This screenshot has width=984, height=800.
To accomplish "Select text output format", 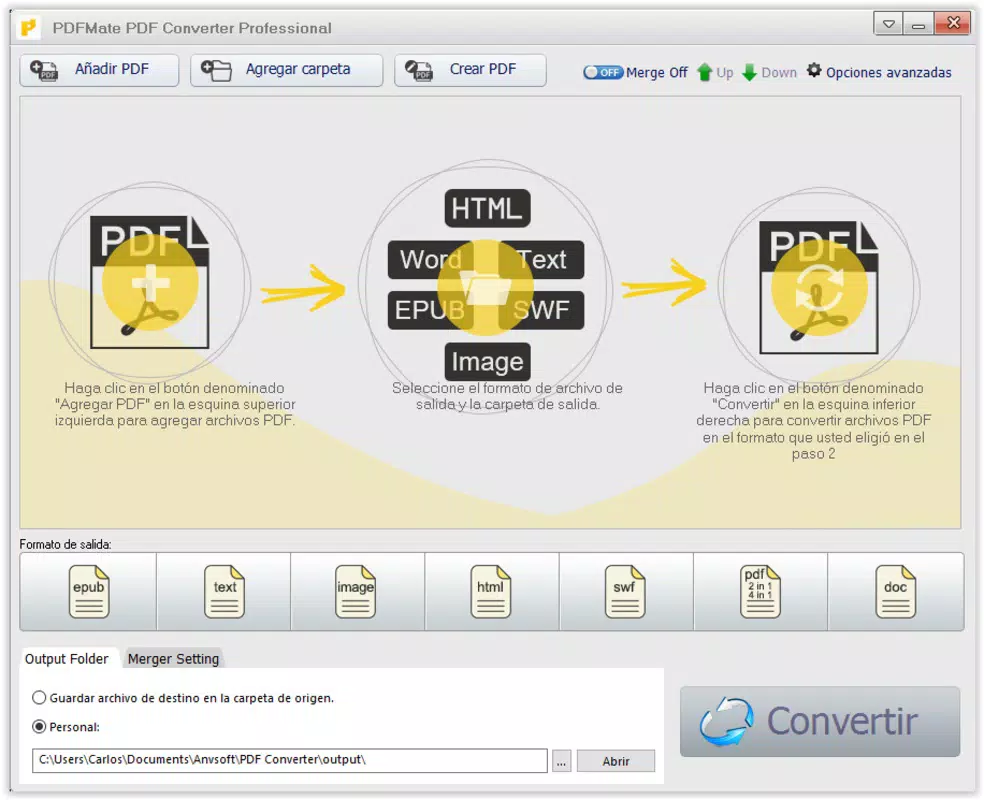I will (x=224, y=591).
